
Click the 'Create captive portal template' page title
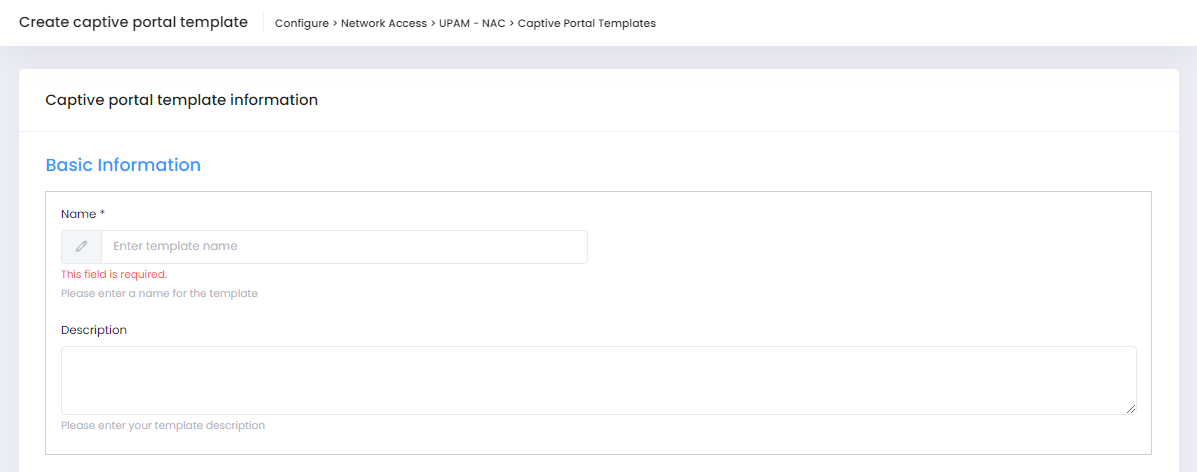coord(133,22)
